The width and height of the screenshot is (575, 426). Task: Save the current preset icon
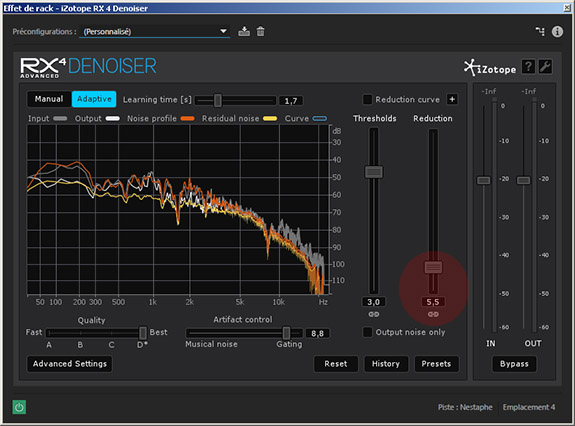[x=244, y=32]
